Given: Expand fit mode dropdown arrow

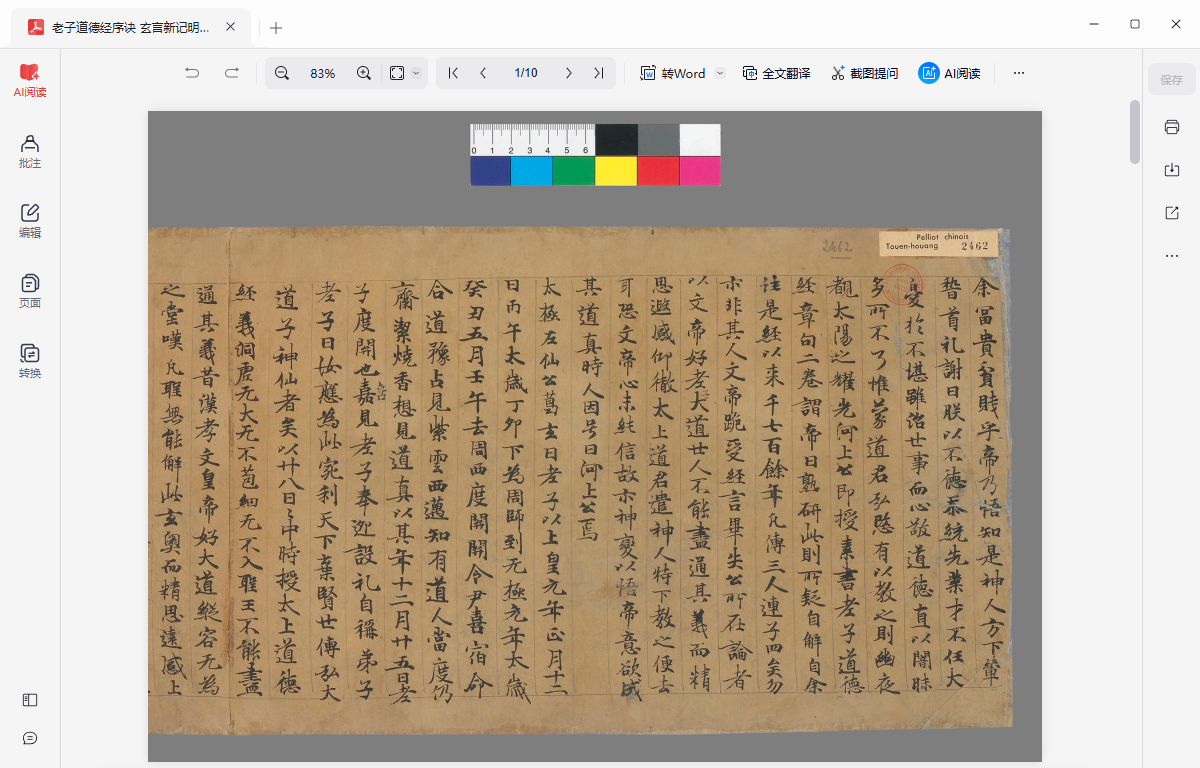Looking at the screenshot, I should (416, 73).
